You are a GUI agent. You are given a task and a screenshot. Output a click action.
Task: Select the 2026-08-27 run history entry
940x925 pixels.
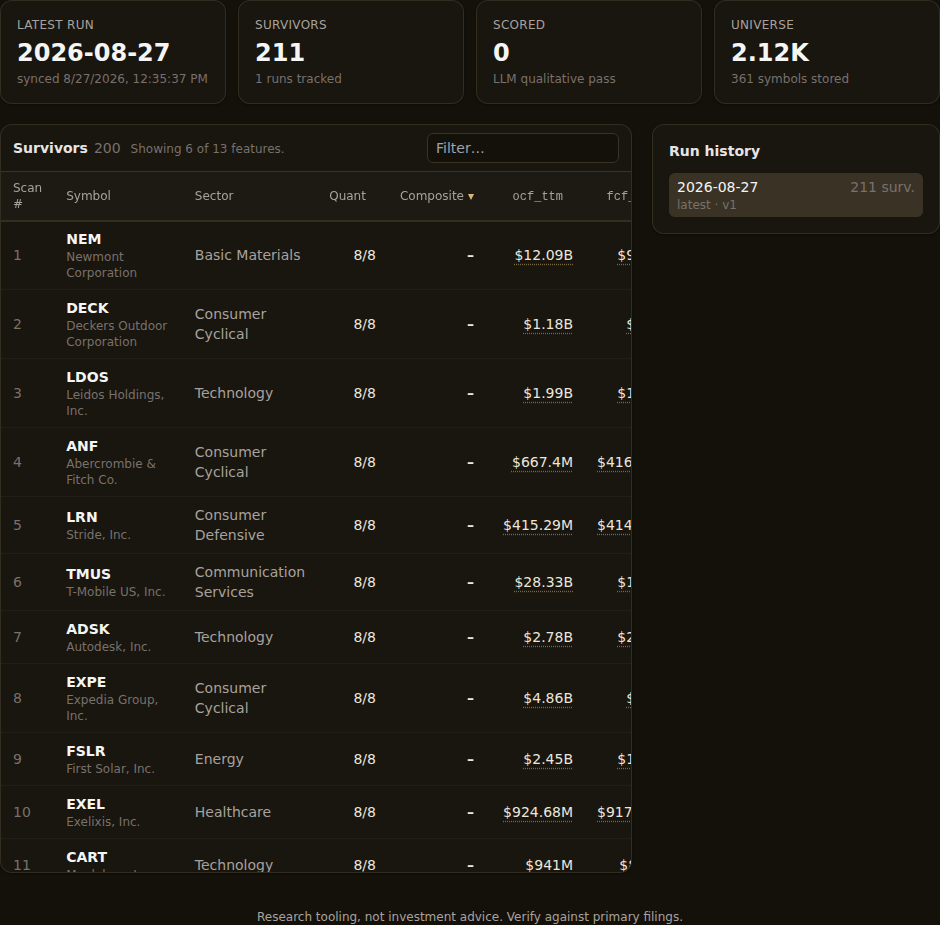796,195
